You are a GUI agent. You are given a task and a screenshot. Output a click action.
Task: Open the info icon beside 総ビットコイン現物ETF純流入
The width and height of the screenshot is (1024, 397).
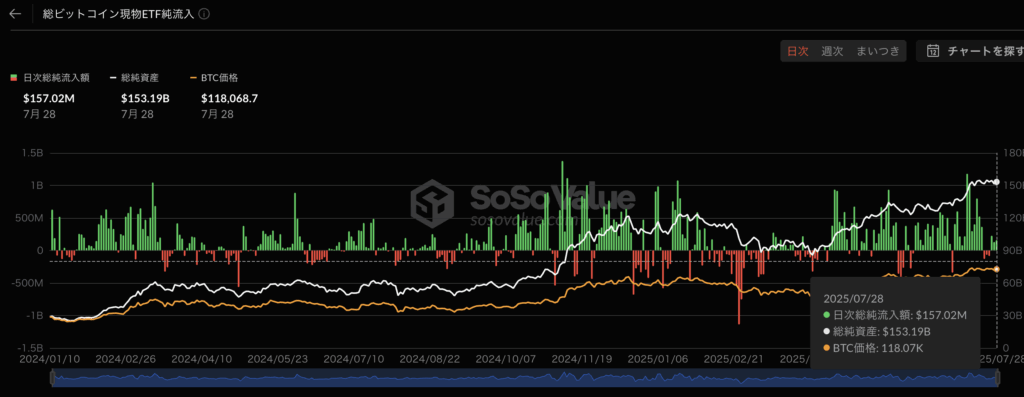pos(204,14)
